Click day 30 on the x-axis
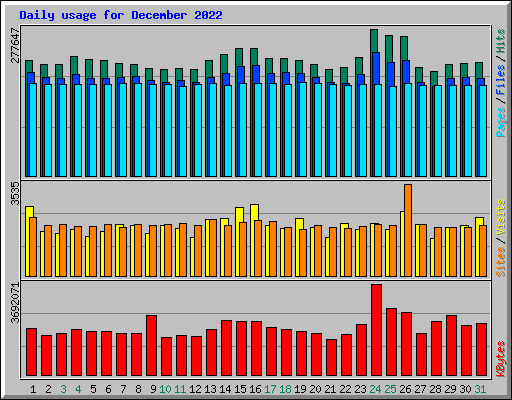This screenshot has width=512, height=400. coord(465,389)
